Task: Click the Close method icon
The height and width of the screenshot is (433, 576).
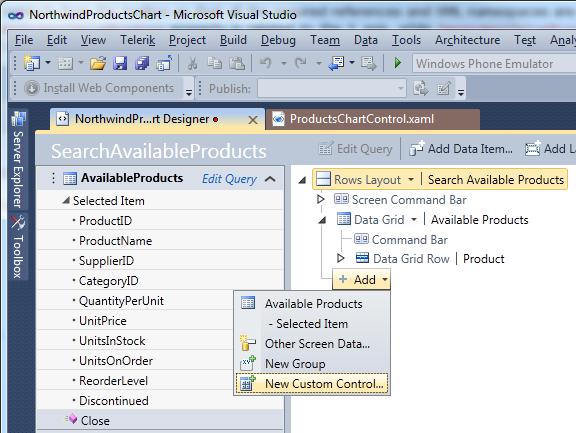Action: click(x=72, y=419)
